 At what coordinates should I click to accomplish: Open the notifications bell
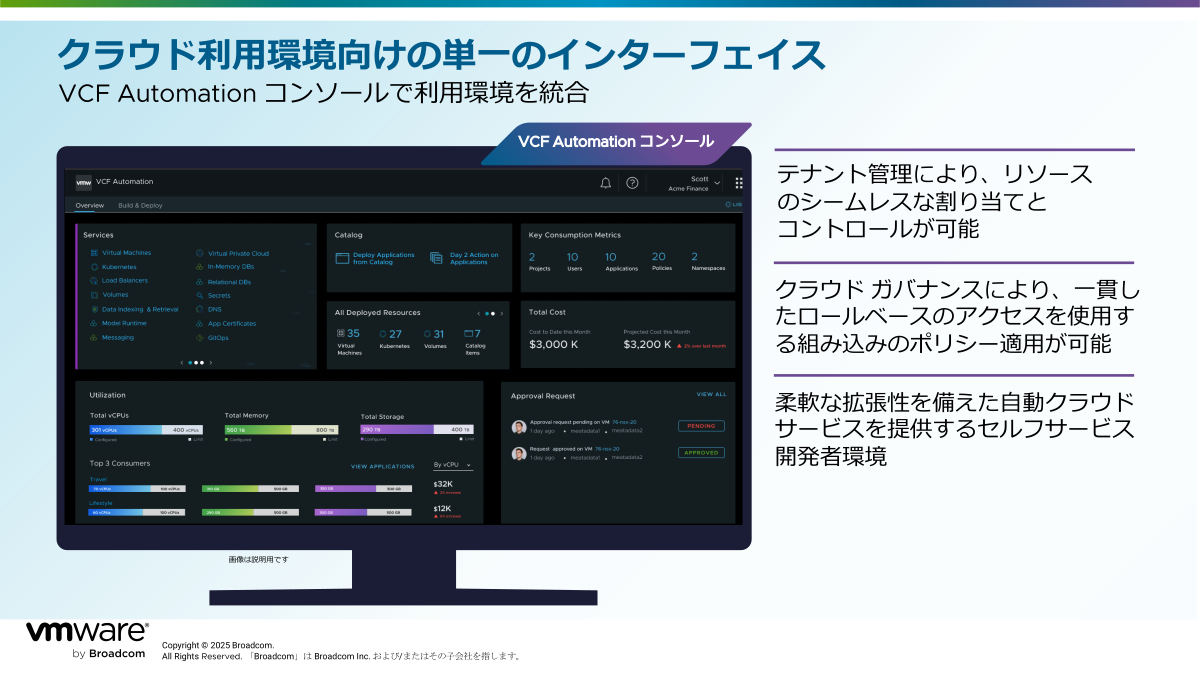click(x=606, y=183)
